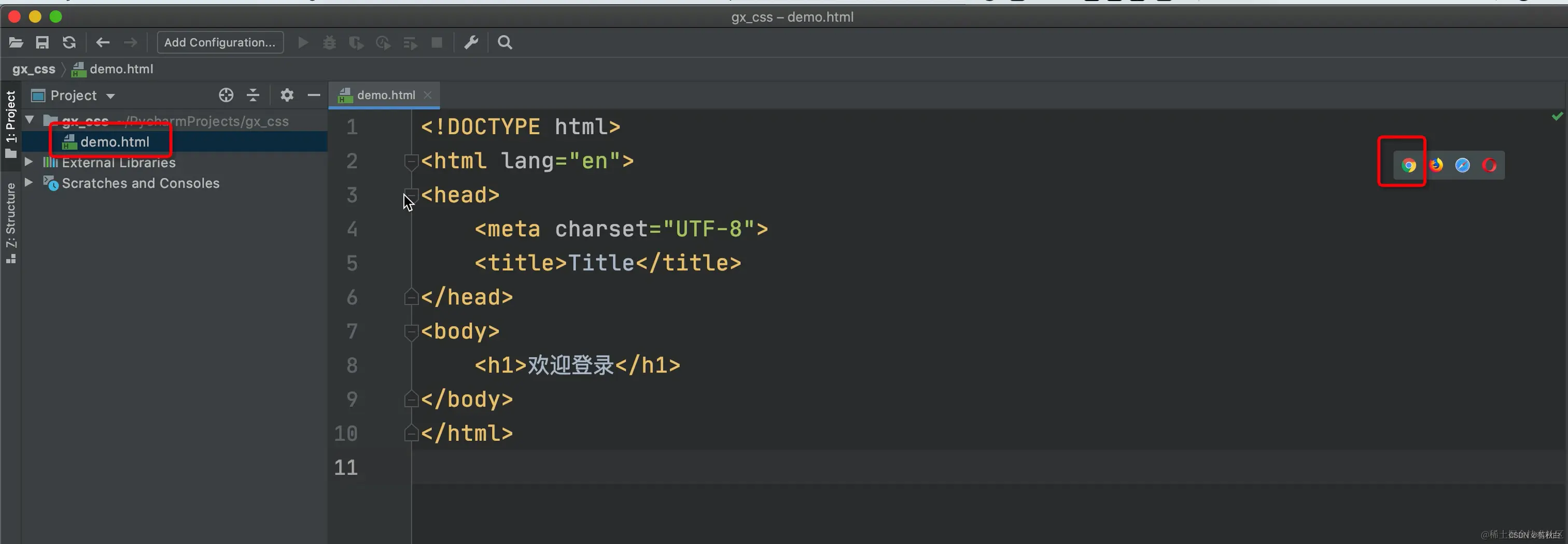Open Search Everywhere magnifier icon
This screenshot has width=1568, height=544.
505,42
